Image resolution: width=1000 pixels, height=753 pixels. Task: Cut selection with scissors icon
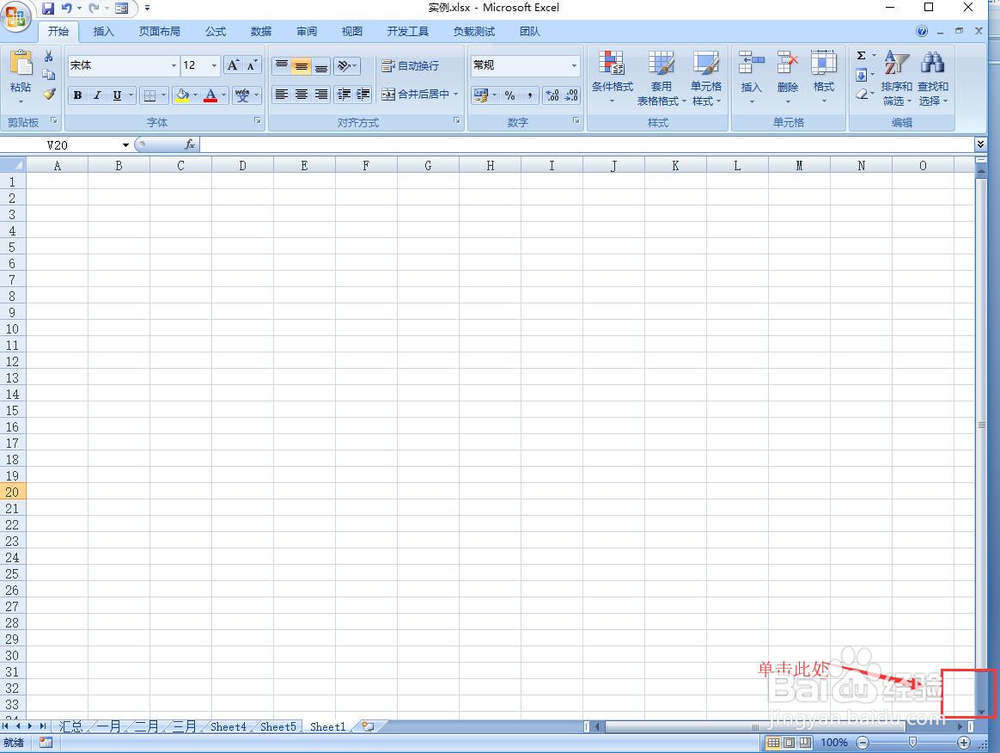48,57
